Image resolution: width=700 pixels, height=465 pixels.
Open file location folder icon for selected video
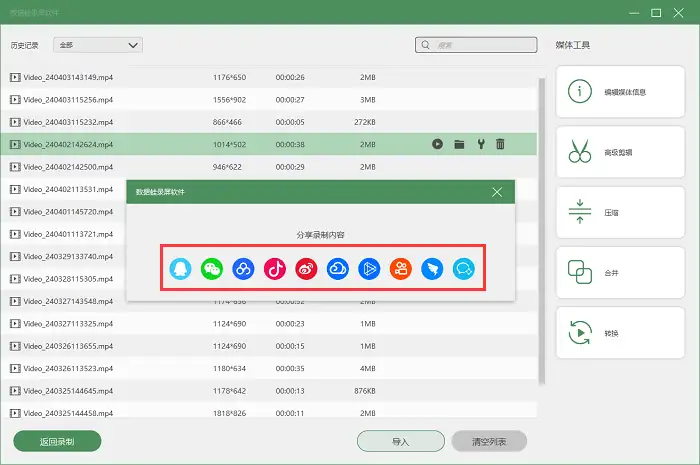point(459,144)
